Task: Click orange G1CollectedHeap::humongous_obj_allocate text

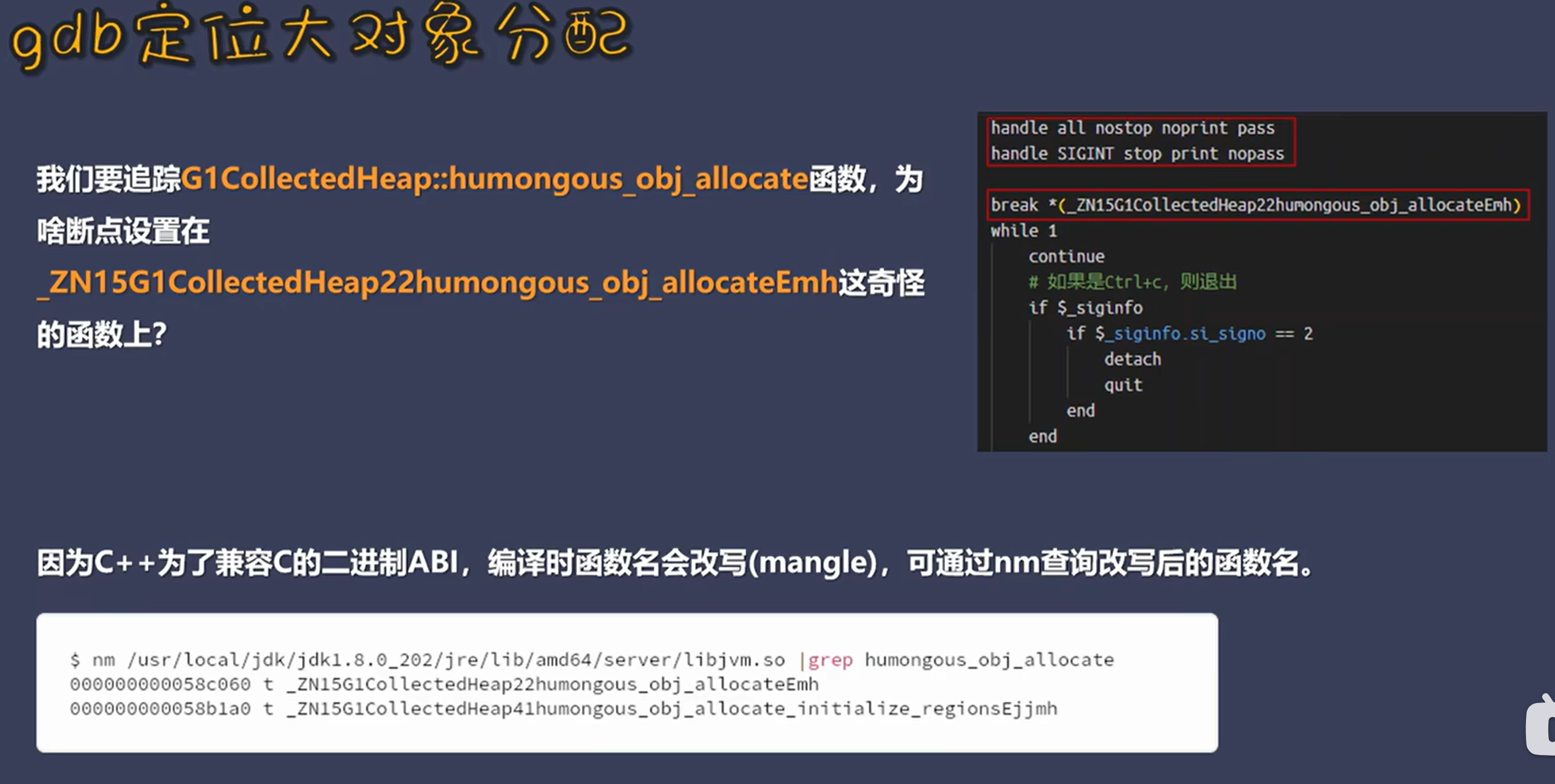Action: pos(494,179)
